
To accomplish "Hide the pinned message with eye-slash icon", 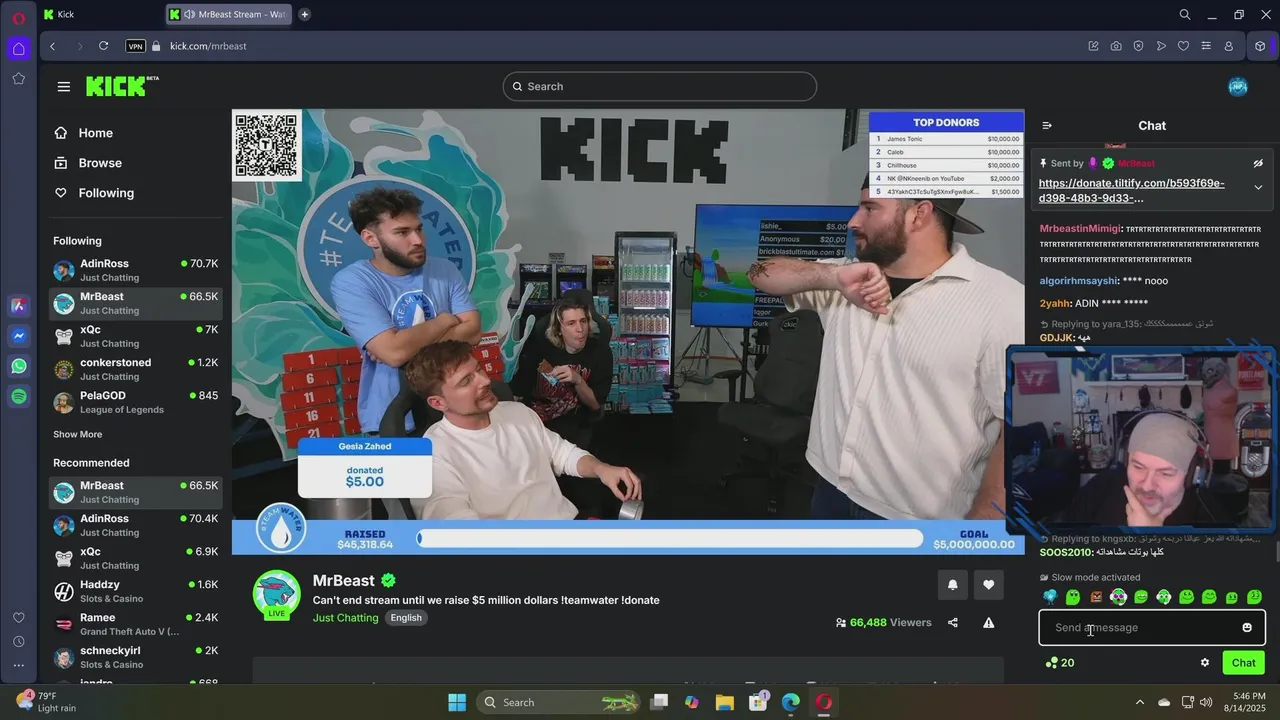I will pos(1258,163).
